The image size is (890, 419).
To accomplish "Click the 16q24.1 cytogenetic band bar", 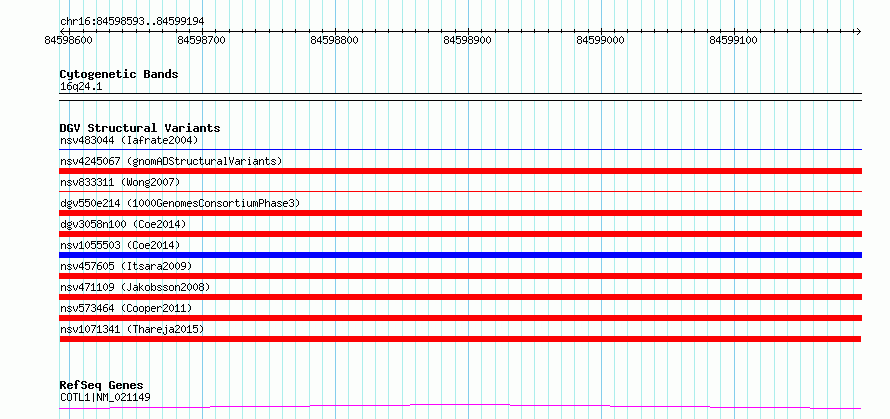I will [461, 97].
